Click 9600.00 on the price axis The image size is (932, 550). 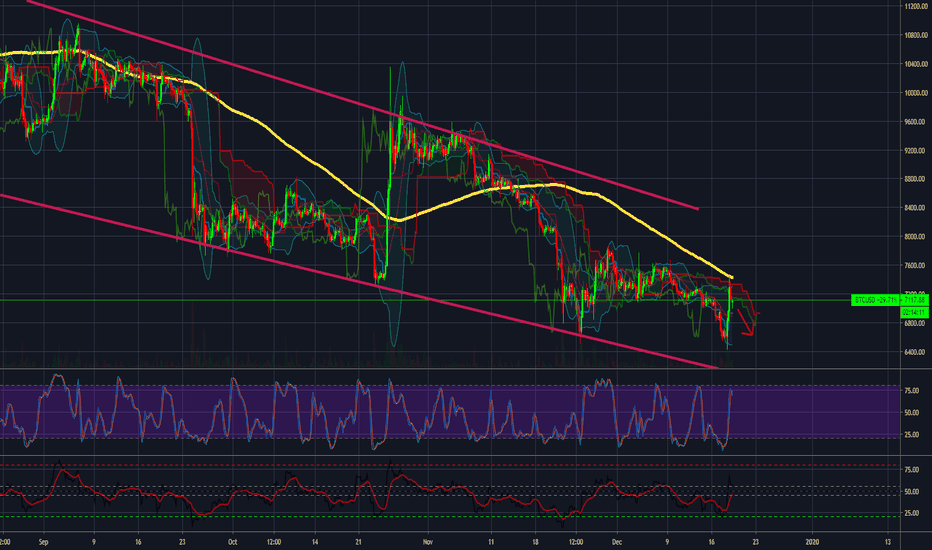pyautogui.click(x=915, y=121)
